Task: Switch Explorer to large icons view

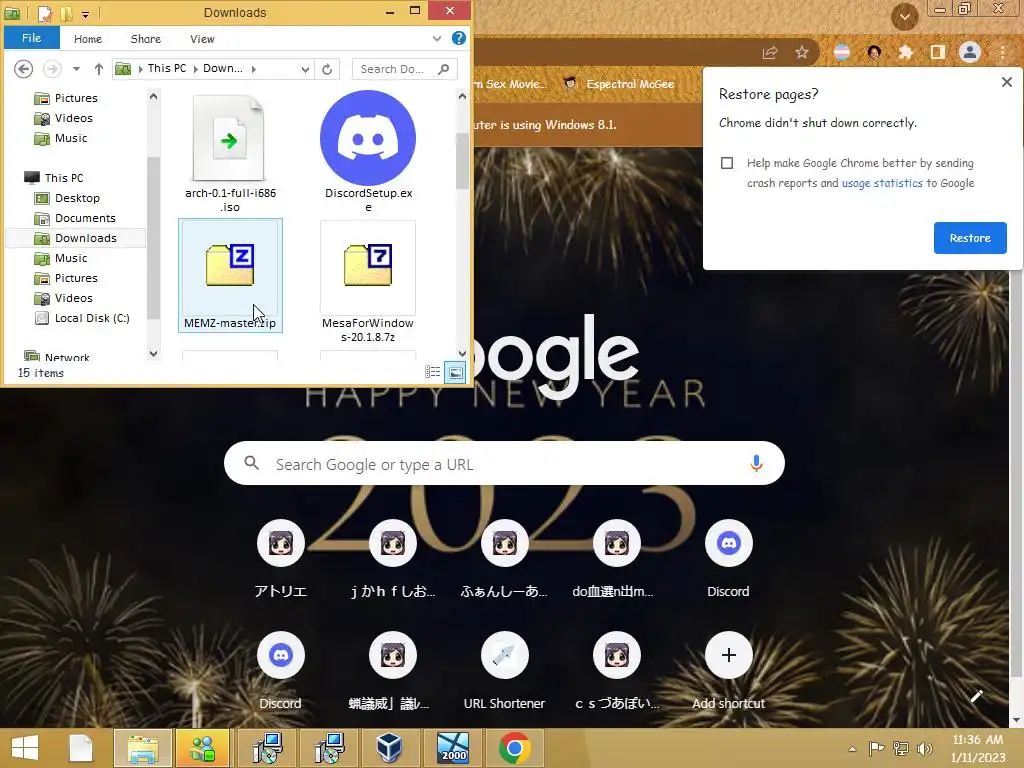Action: [x=455, y=373]
